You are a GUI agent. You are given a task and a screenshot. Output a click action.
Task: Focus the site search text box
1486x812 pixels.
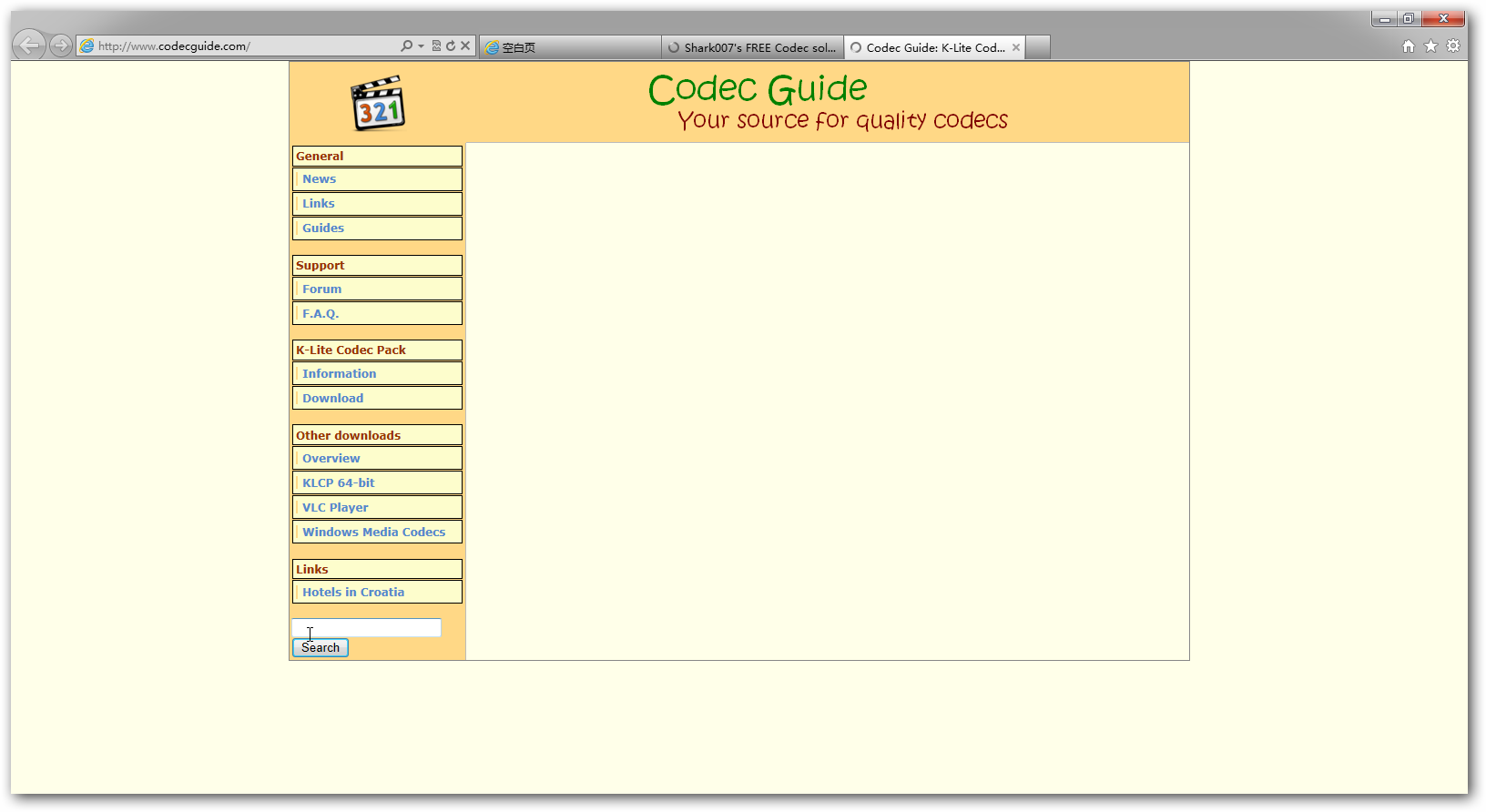click(366, 627)
